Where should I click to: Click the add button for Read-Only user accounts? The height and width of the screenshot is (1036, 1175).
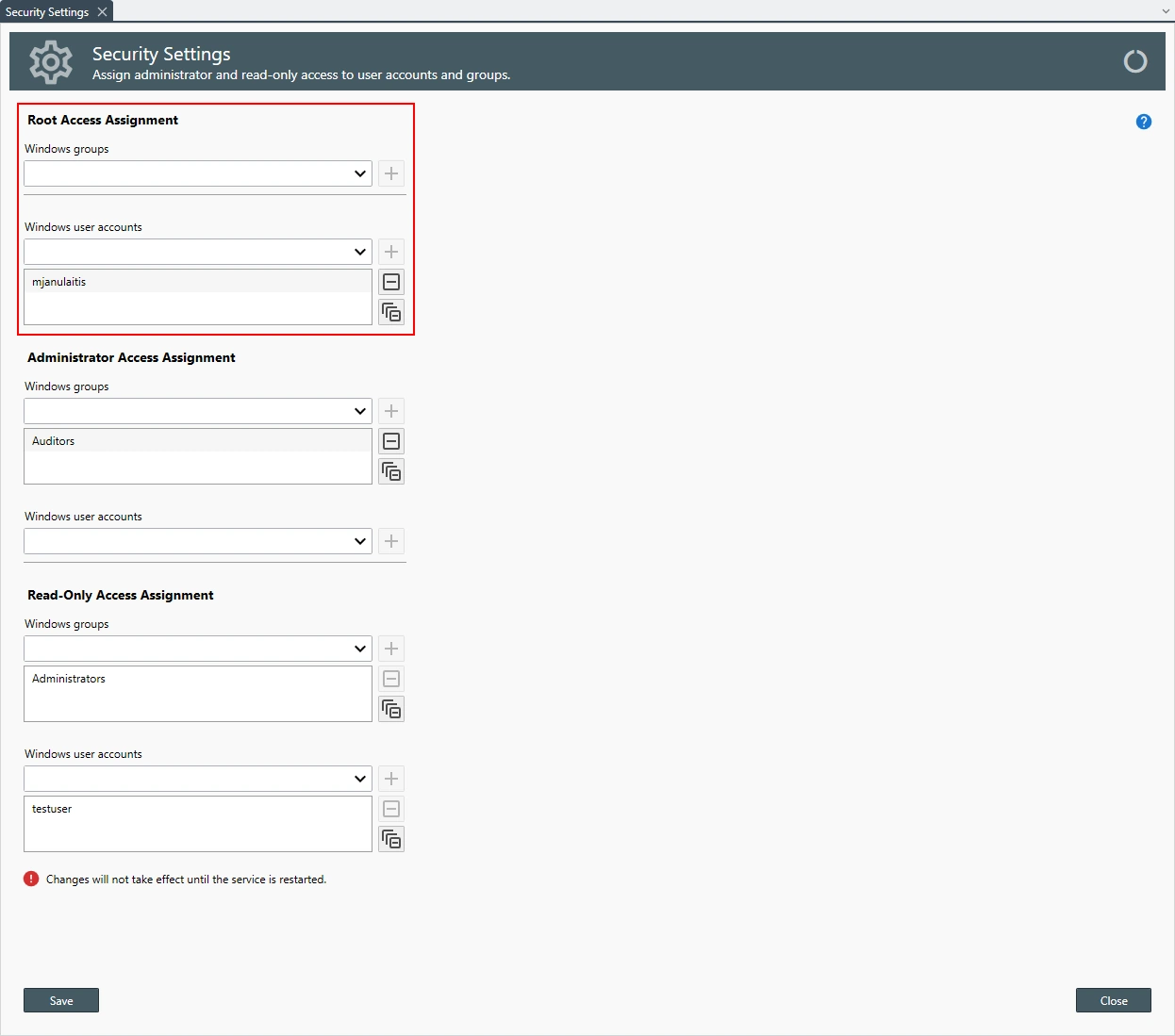coord(391,779)
